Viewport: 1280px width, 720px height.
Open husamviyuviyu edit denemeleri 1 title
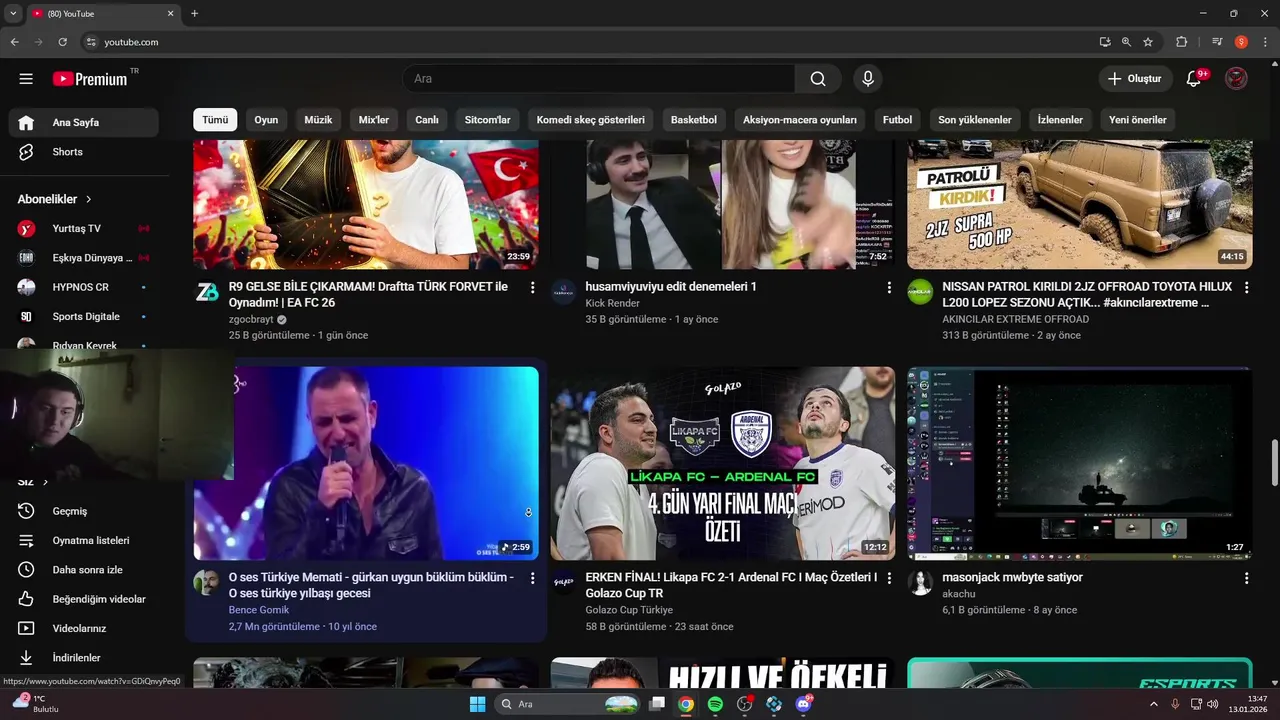(671, 287)
